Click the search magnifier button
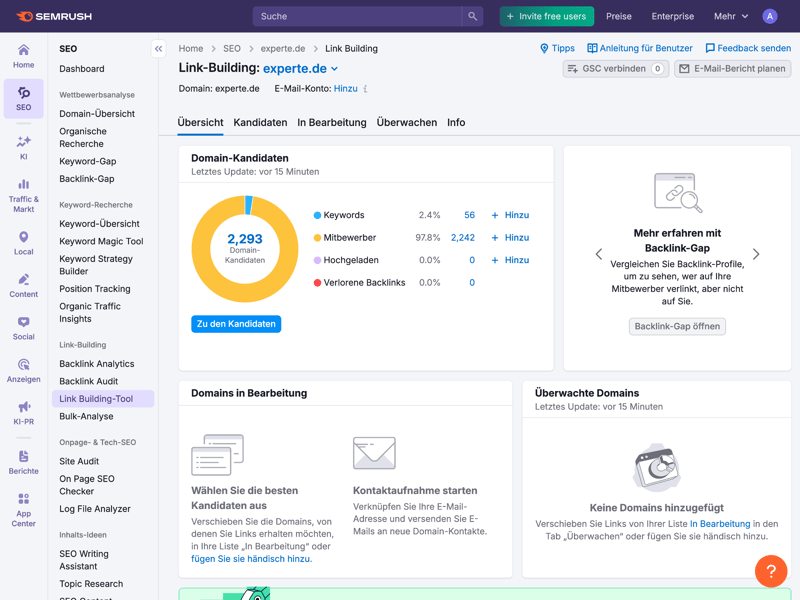The height and width of the screenshot is (600, 800). [x=472, y=16]
